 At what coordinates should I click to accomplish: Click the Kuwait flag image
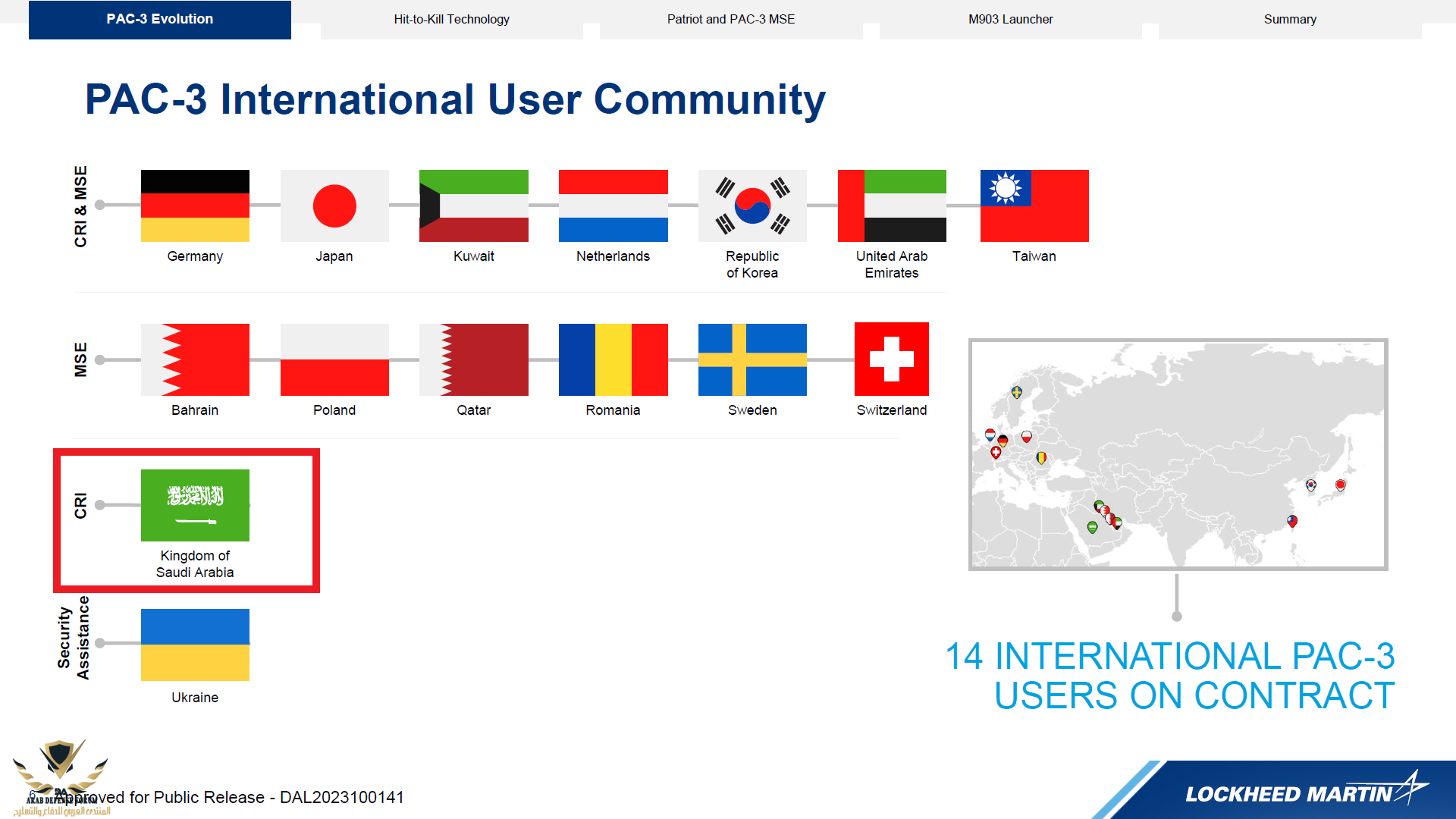(474, 206)
